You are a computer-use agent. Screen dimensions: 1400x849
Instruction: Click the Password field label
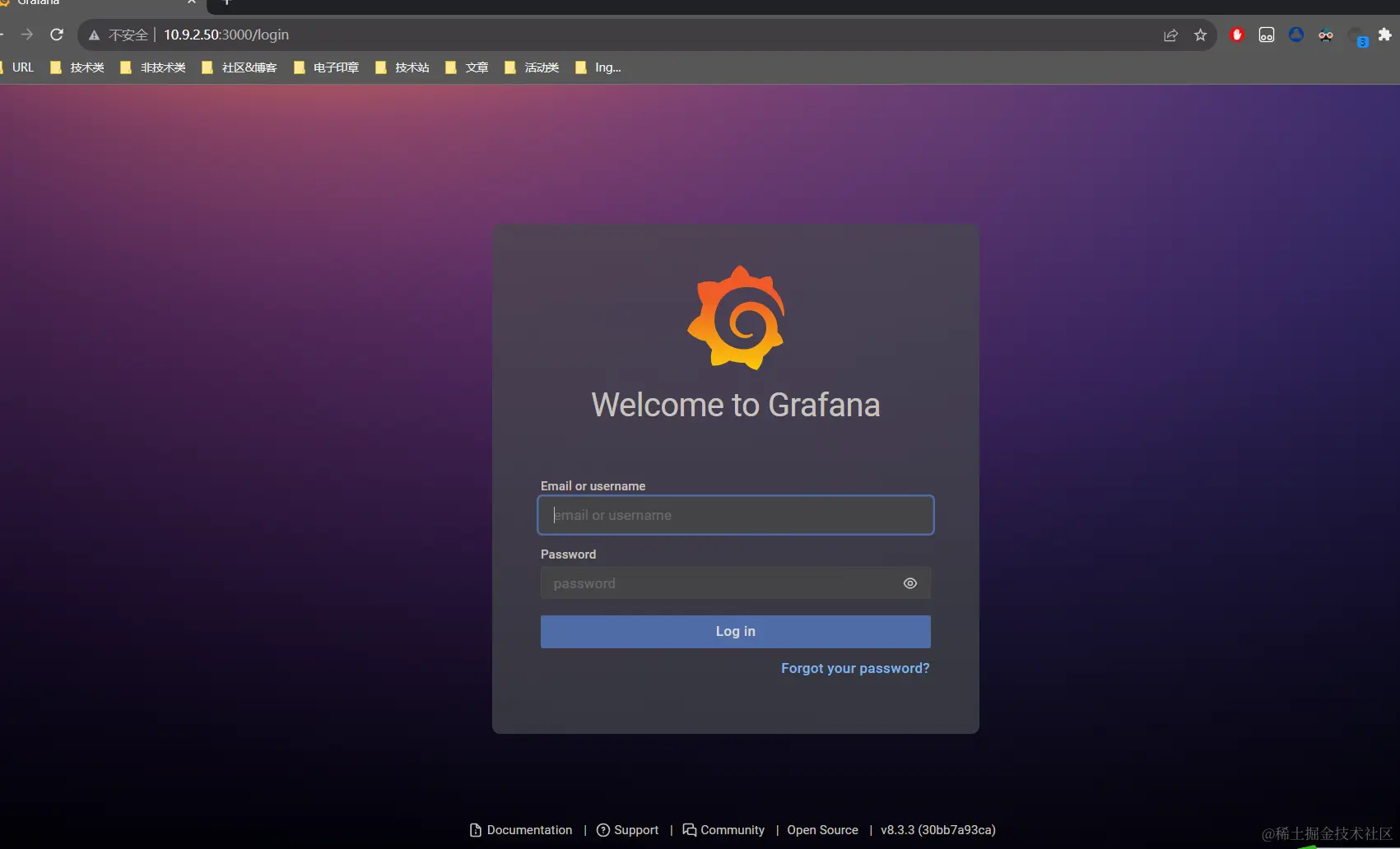568,554
